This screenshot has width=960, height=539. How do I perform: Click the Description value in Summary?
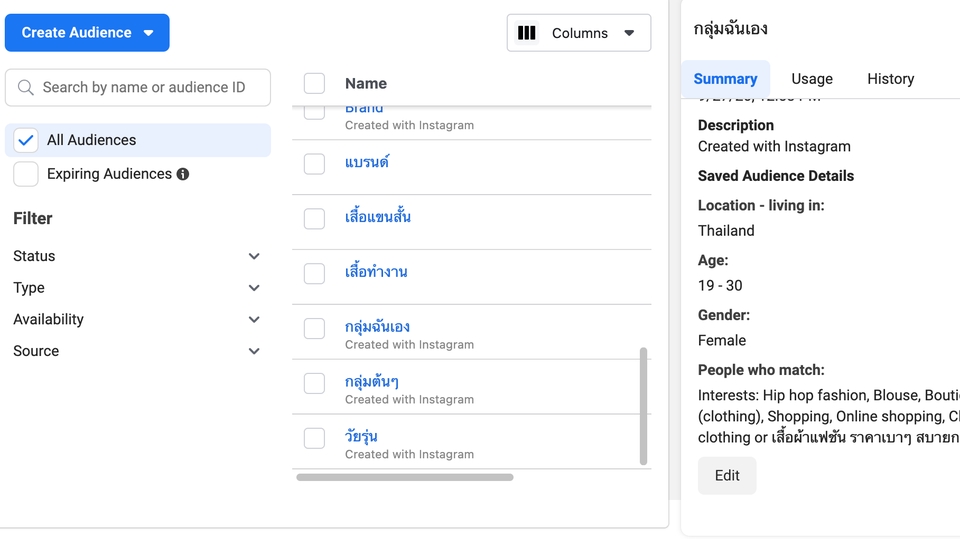(x=774, y=146)
